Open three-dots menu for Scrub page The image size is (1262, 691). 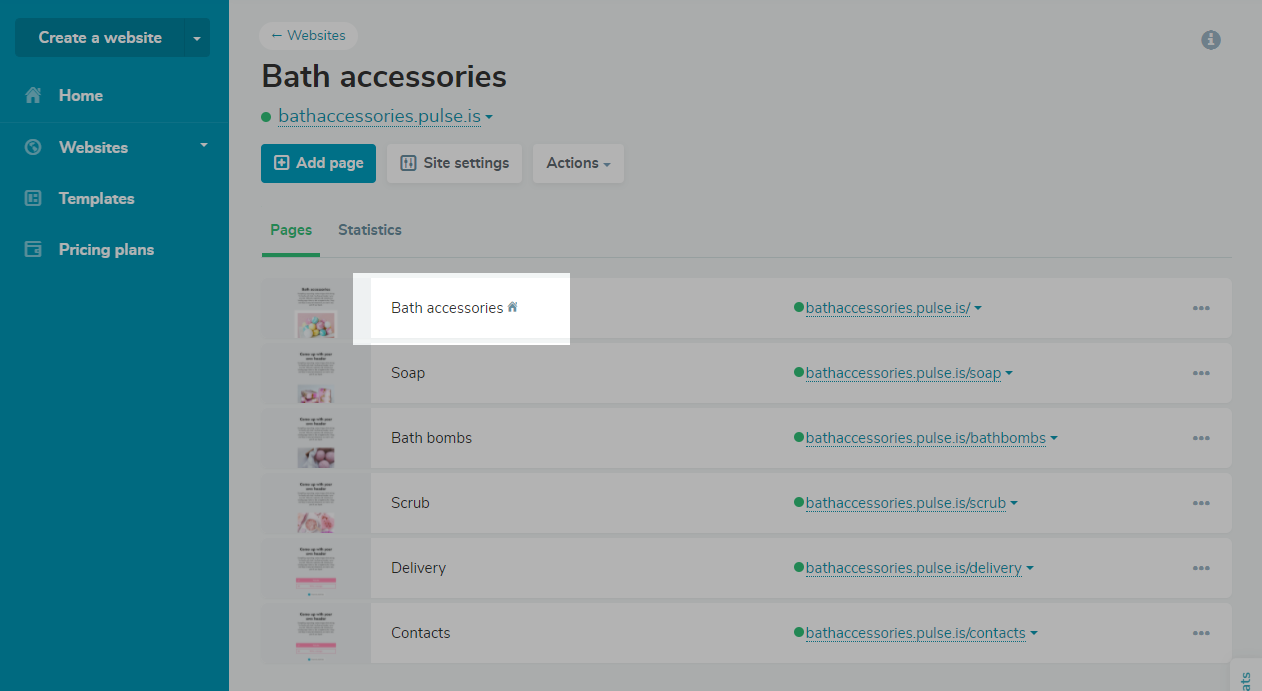1201,503
